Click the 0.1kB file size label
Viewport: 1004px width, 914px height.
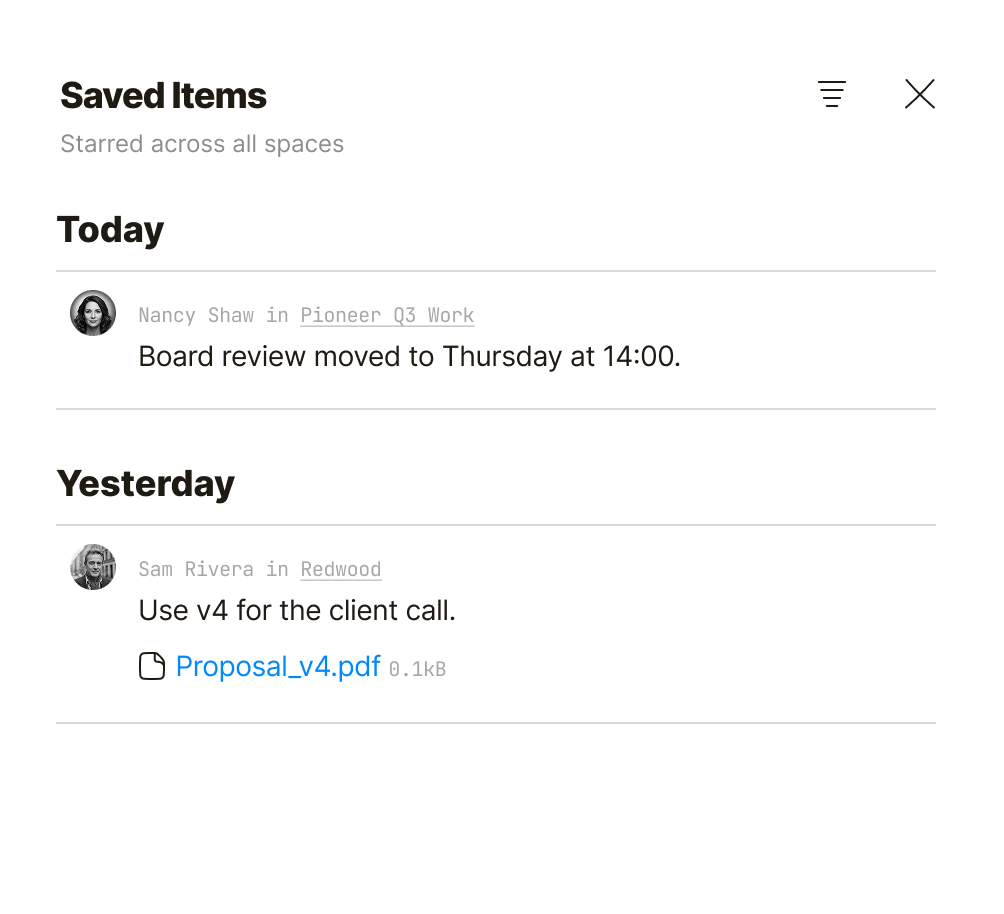coord(417,668)
